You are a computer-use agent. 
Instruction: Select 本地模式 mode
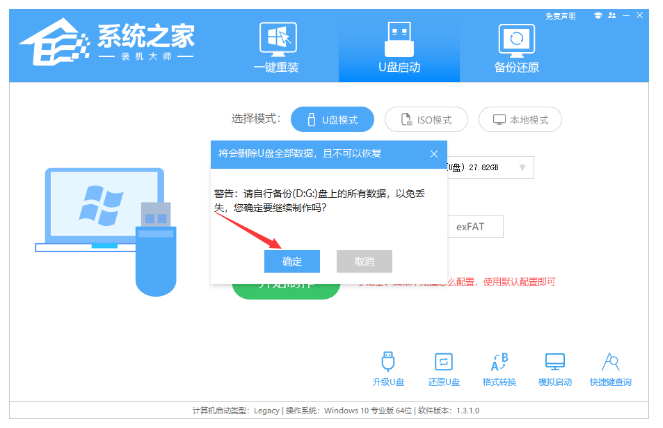click(x=520, y=119)
